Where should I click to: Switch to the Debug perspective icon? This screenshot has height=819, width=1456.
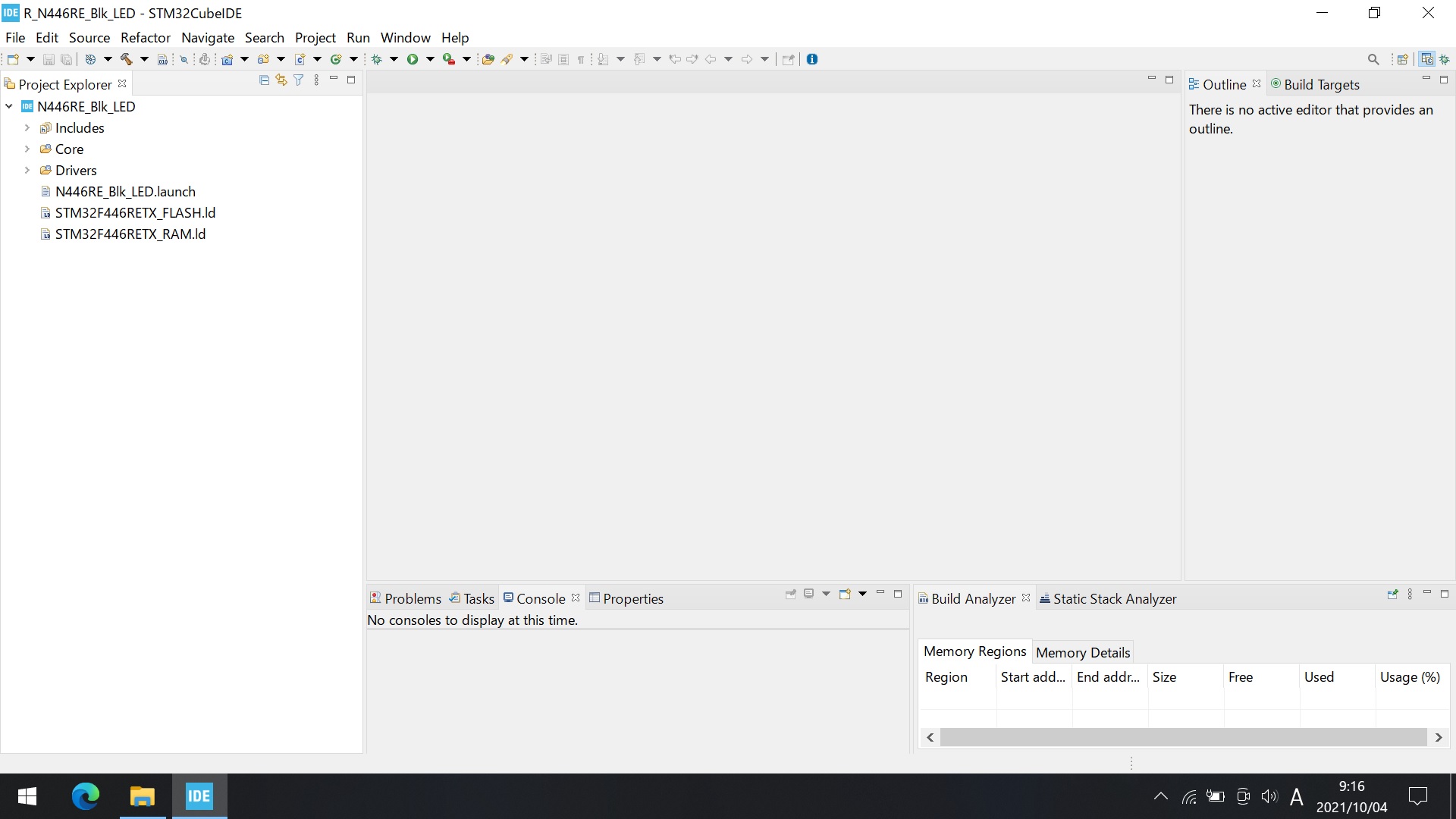(1445, 59)
